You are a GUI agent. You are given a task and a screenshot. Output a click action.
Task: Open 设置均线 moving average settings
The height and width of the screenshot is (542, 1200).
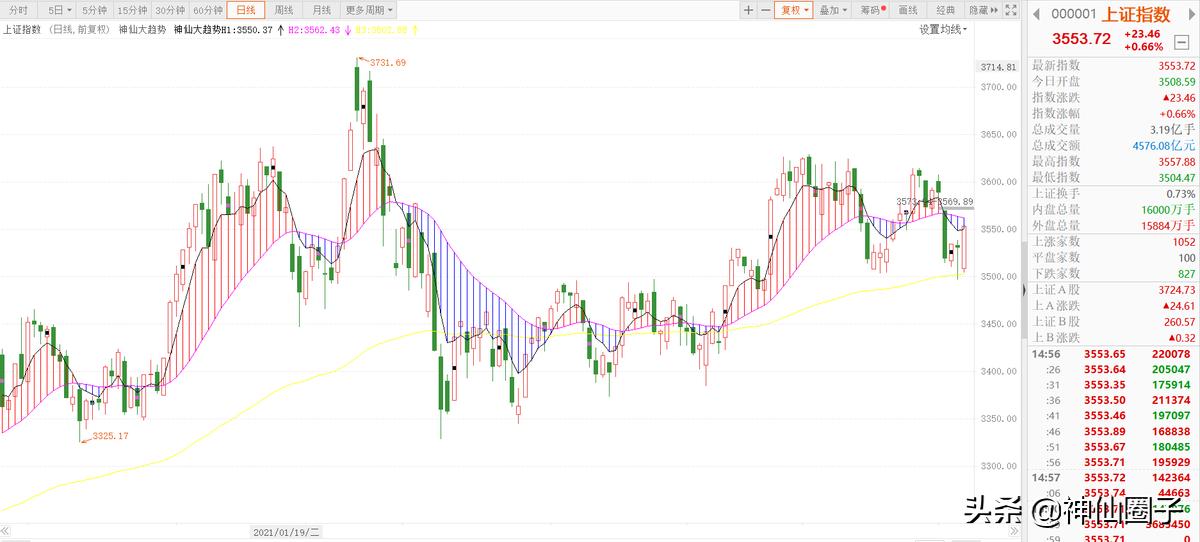pos(943,30)
